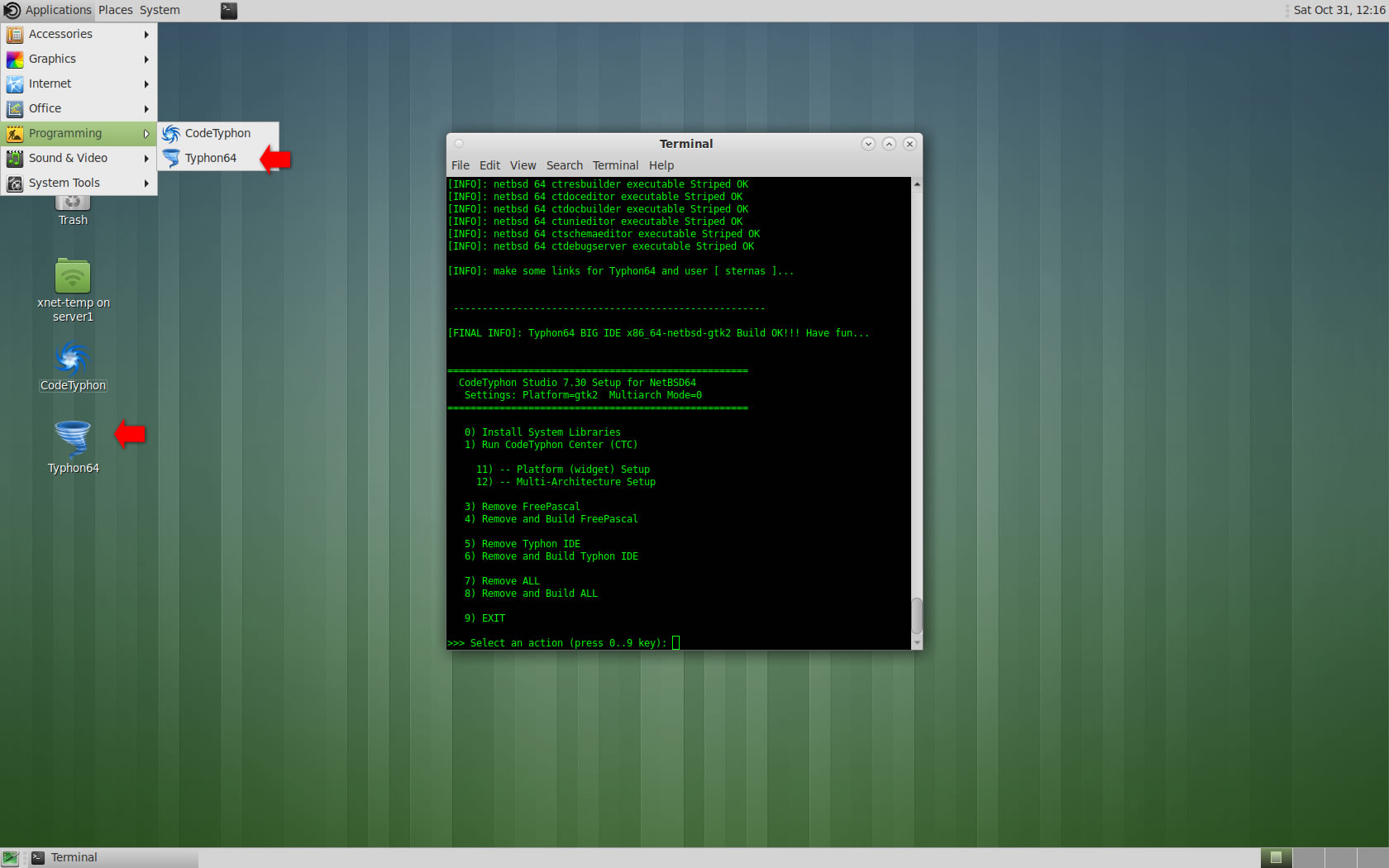Click the '9) EXIT' line in terminal

pyautogui.click(x=484, y=618)
